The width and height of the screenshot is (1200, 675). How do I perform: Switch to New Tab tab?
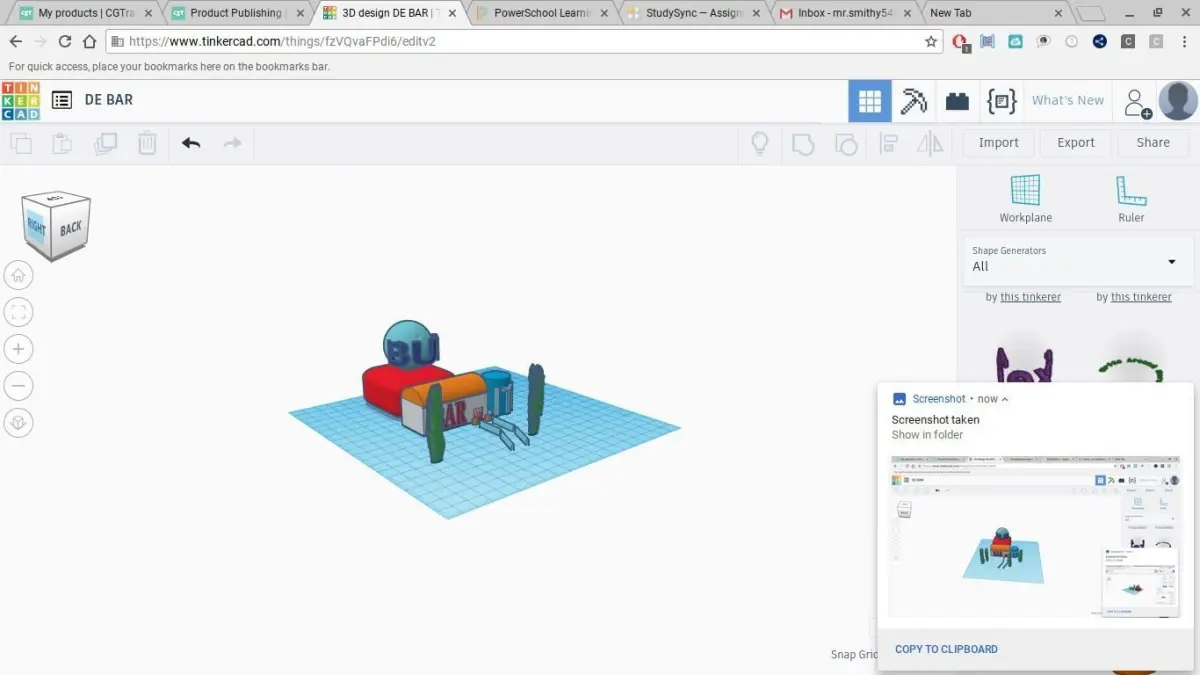[995, 13]
